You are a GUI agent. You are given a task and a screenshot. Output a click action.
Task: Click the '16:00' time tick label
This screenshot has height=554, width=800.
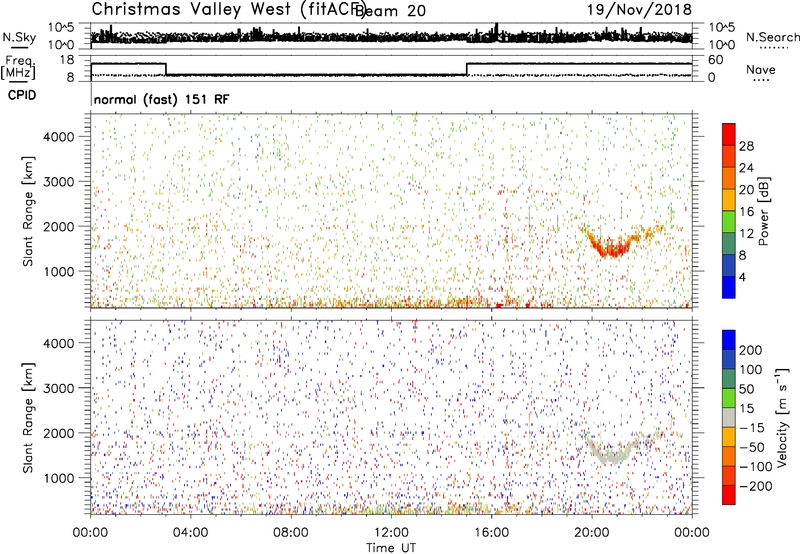(x=491, y=533)
